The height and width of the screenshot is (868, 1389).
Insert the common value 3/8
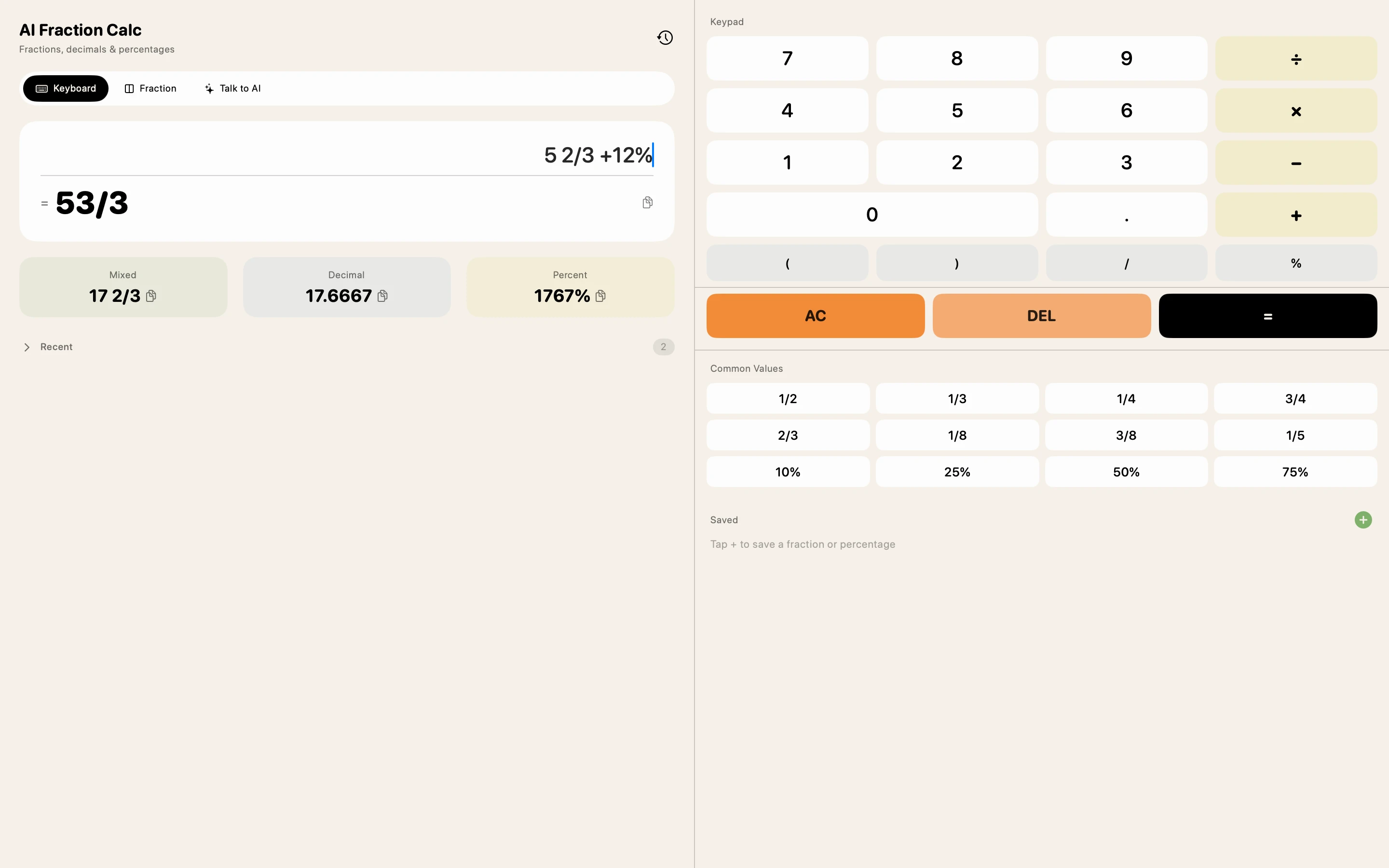pyautogui.click(x=1126, y=434)
